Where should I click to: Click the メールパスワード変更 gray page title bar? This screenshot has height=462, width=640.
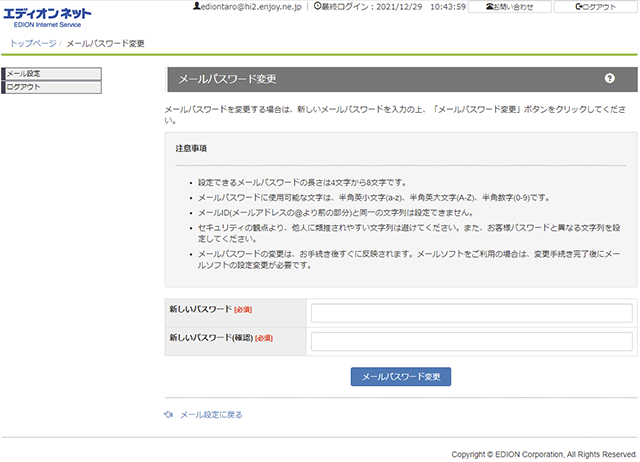point(402,79)
